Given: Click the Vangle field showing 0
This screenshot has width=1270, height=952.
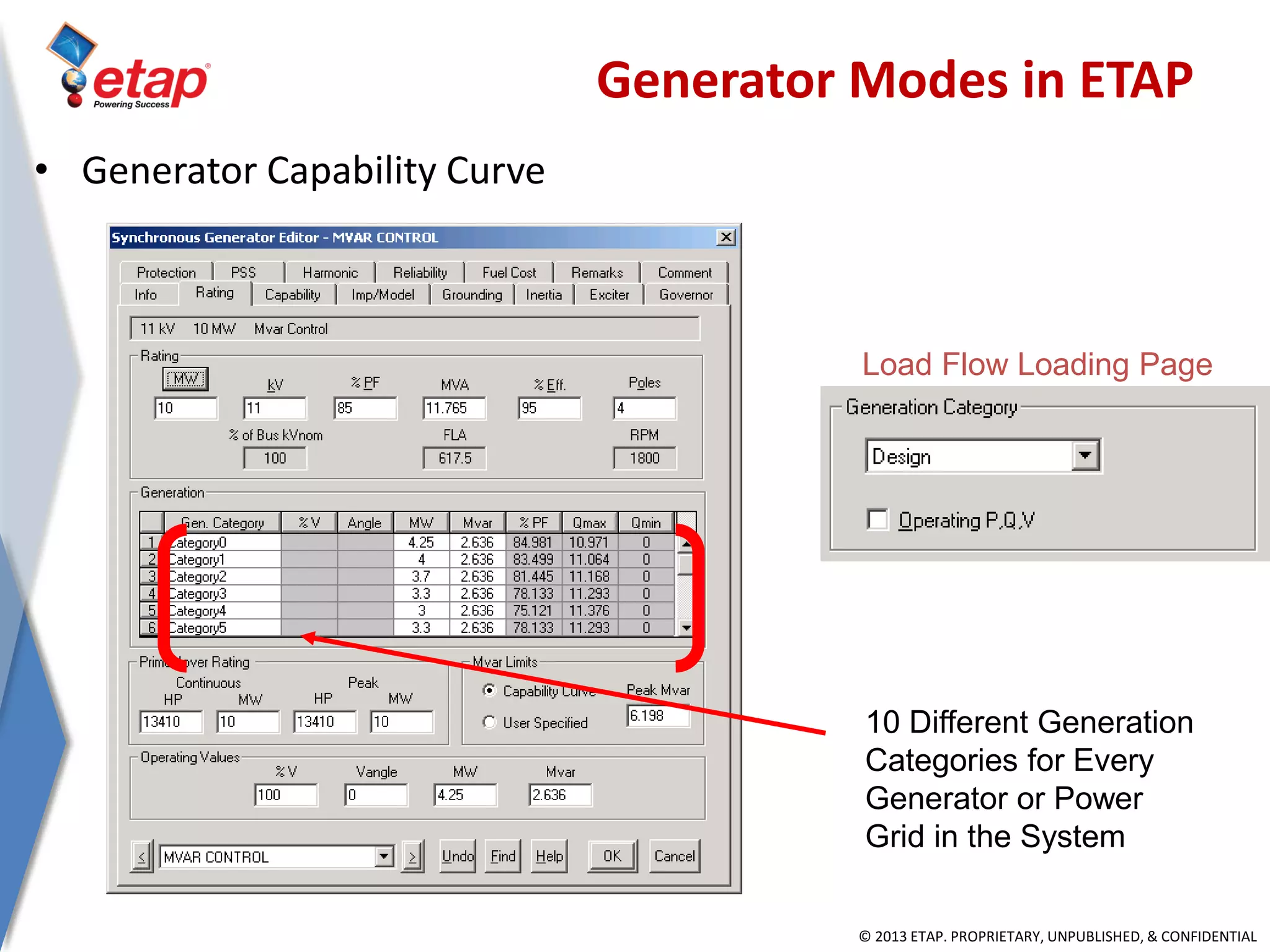Looking at the screenshot, I should [x=376, y=795].
